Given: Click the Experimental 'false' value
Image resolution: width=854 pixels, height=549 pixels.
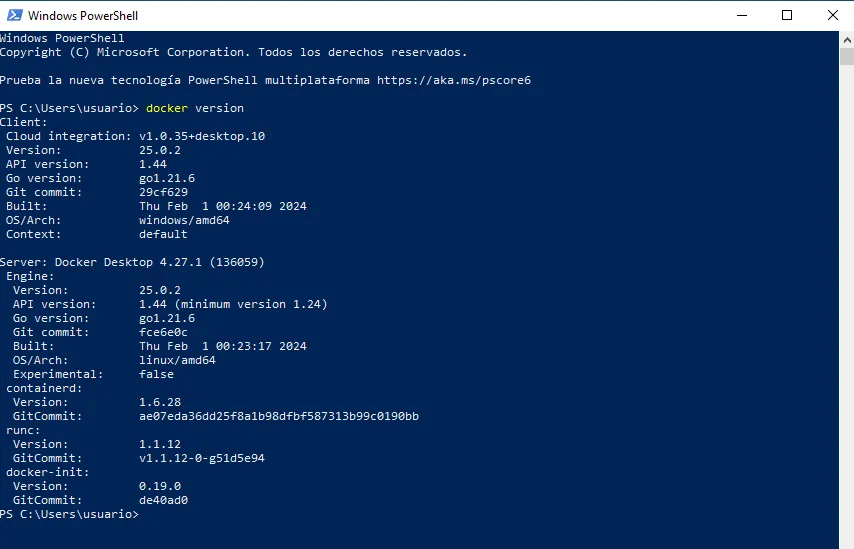Looking at the screenshot, I should [156, 374].
